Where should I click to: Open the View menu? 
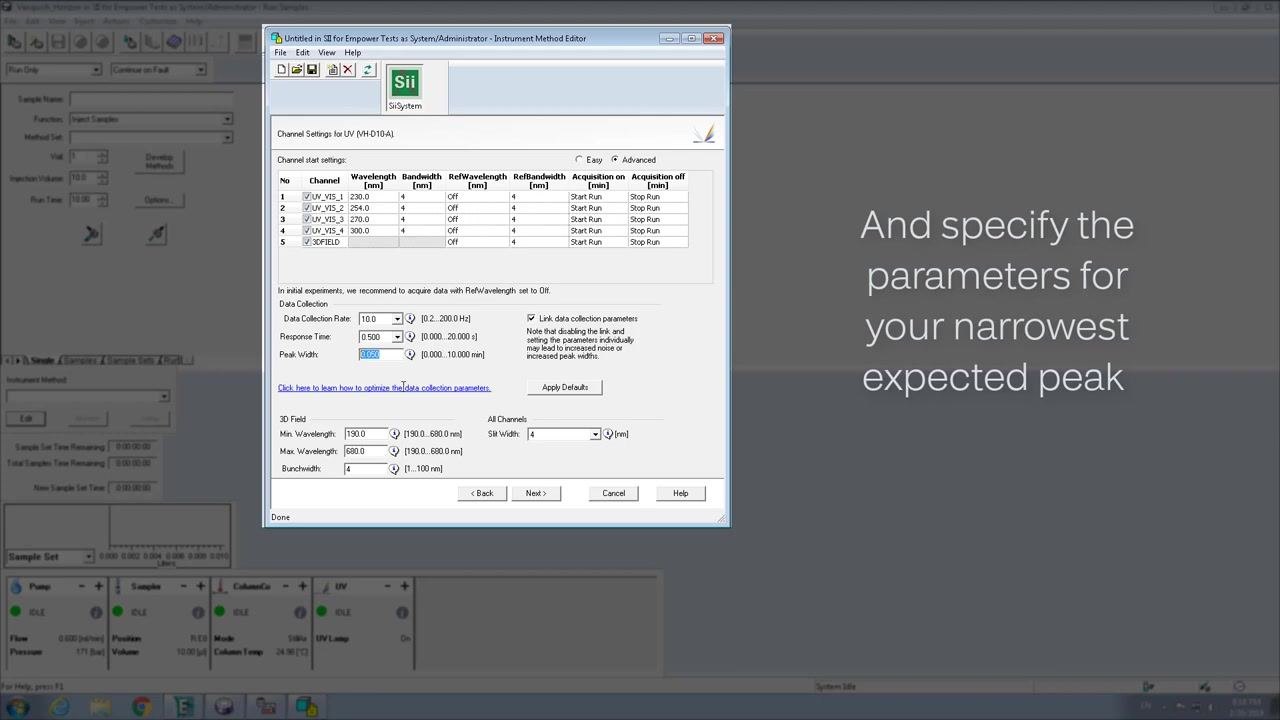[x=327, y=53]
